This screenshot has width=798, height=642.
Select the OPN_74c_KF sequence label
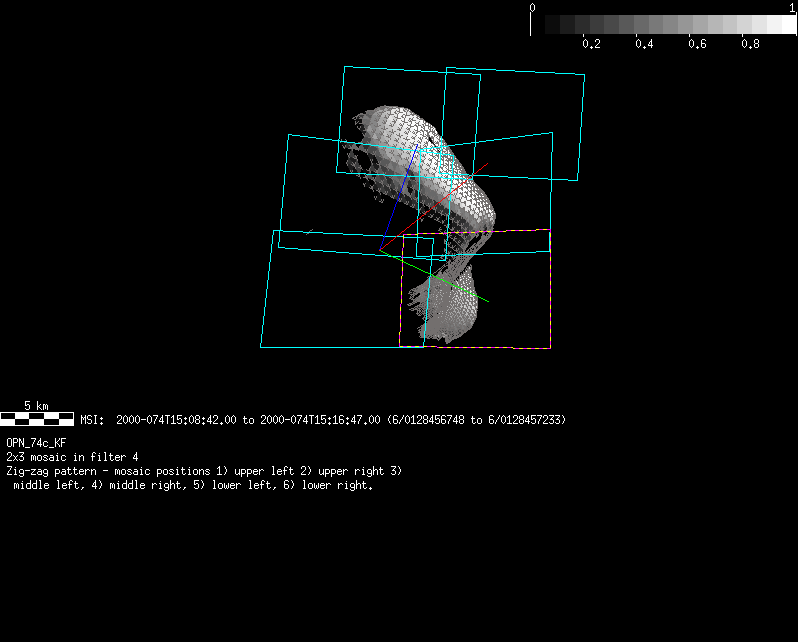36,442
